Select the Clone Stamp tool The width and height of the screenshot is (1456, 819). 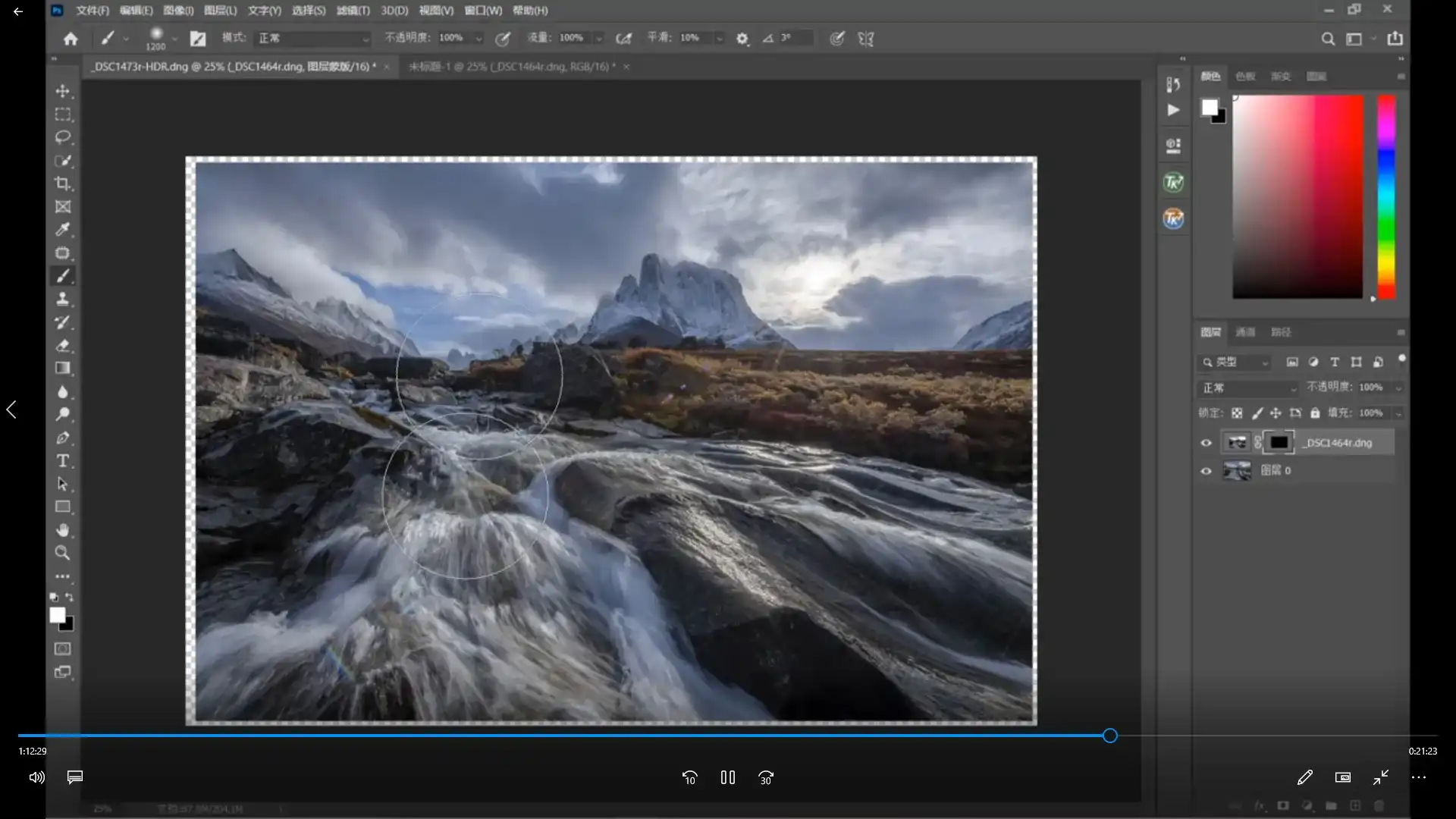[63, 299]
